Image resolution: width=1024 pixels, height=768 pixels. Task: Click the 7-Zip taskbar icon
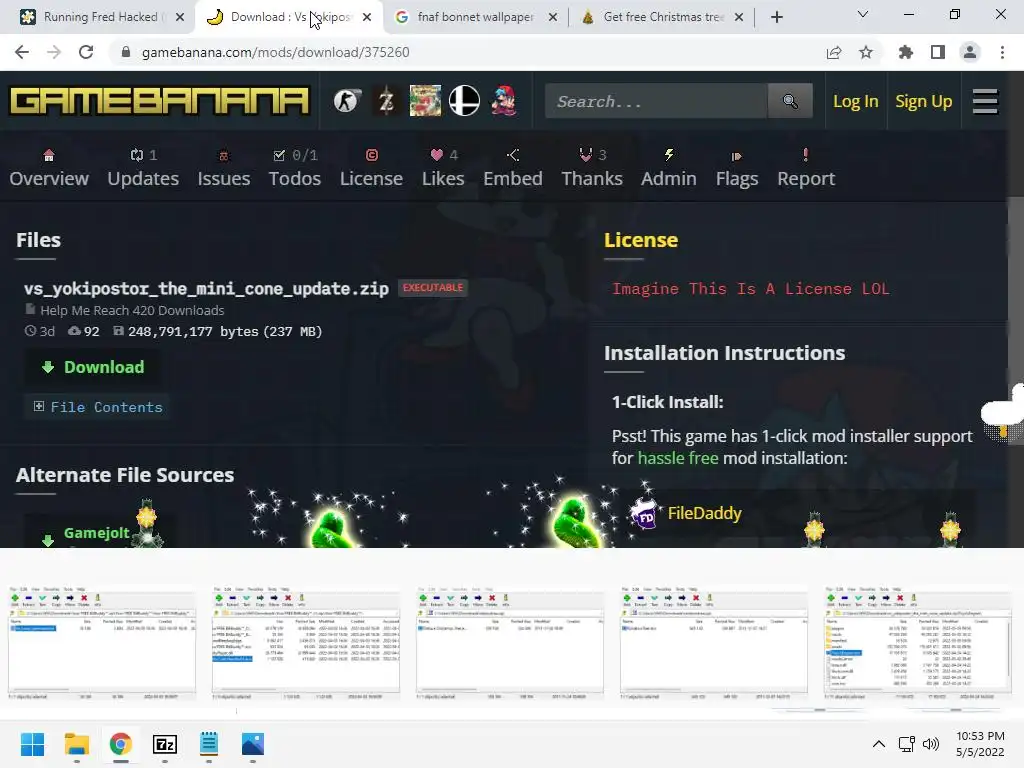click(165, 744)
